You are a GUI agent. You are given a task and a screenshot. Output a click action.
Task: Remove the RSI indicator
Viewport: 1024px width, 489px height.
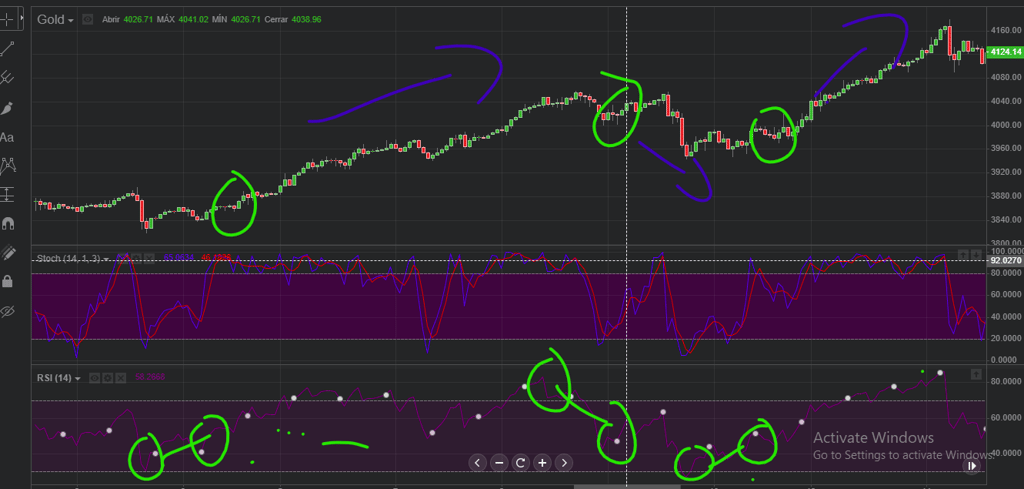point(120,378)
